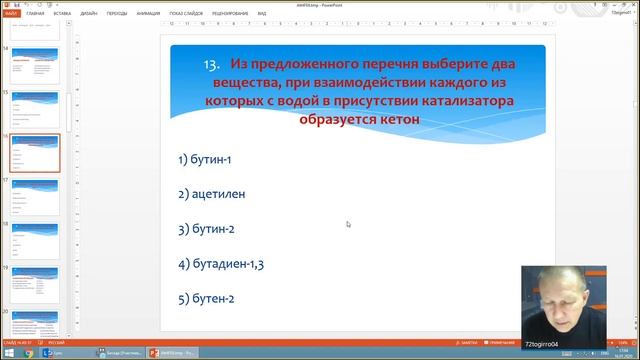This screenshot has width=640, height=360.
Task: Select slide 20 thumbnail
Action: [x=35, y=324]
